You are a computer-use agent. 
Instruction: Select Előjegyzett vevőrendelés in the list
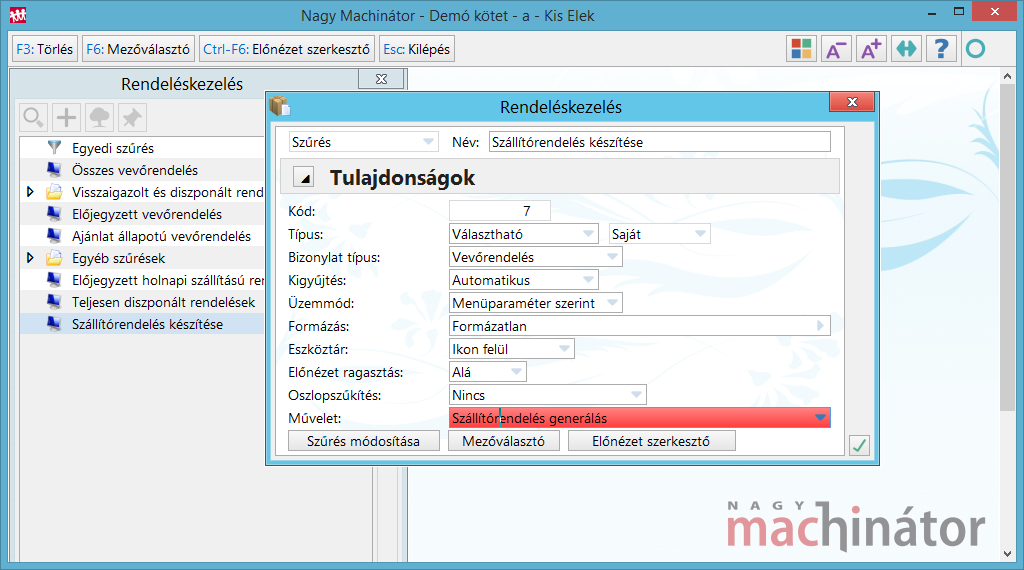tap(142, 214)
